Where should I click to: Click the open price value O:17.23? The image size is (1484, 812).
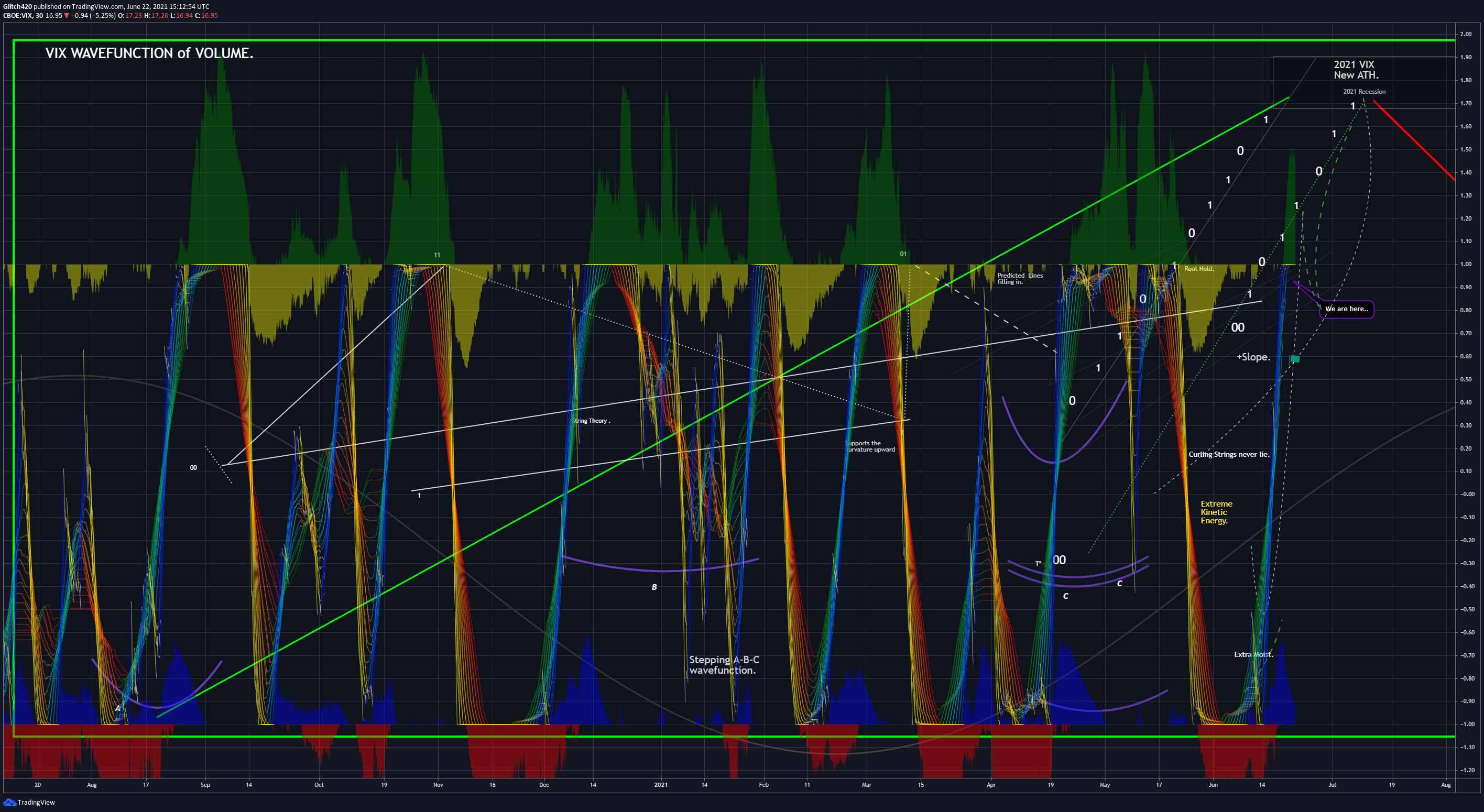129,16
